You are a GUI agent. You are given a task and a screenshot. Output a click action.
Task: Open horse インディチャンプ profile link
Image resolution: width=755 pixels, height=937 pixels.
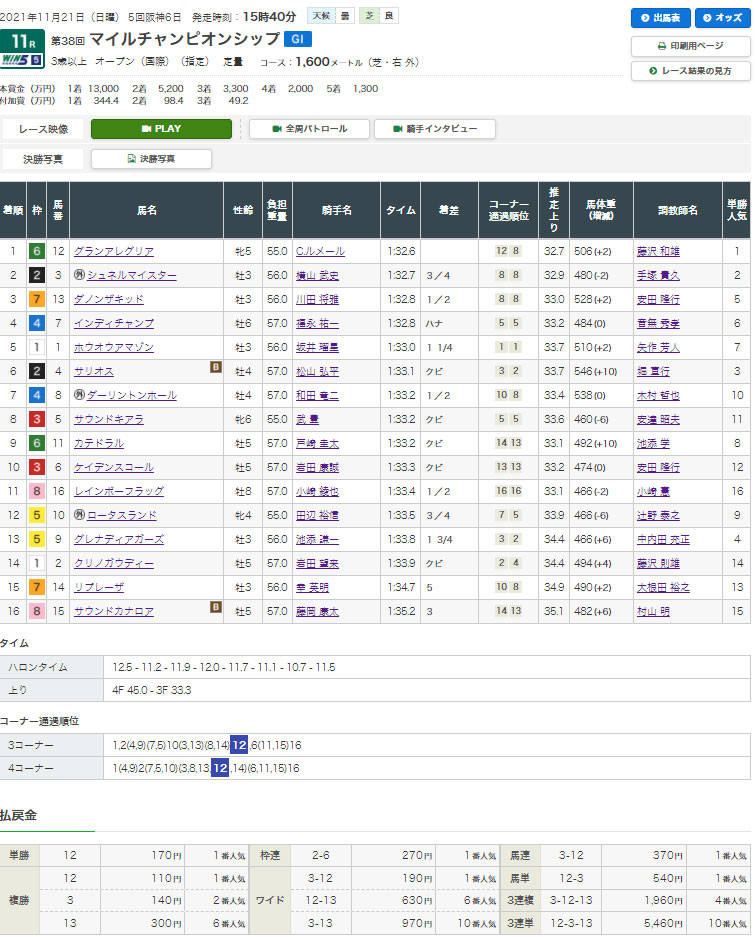(x=113, y=324)
